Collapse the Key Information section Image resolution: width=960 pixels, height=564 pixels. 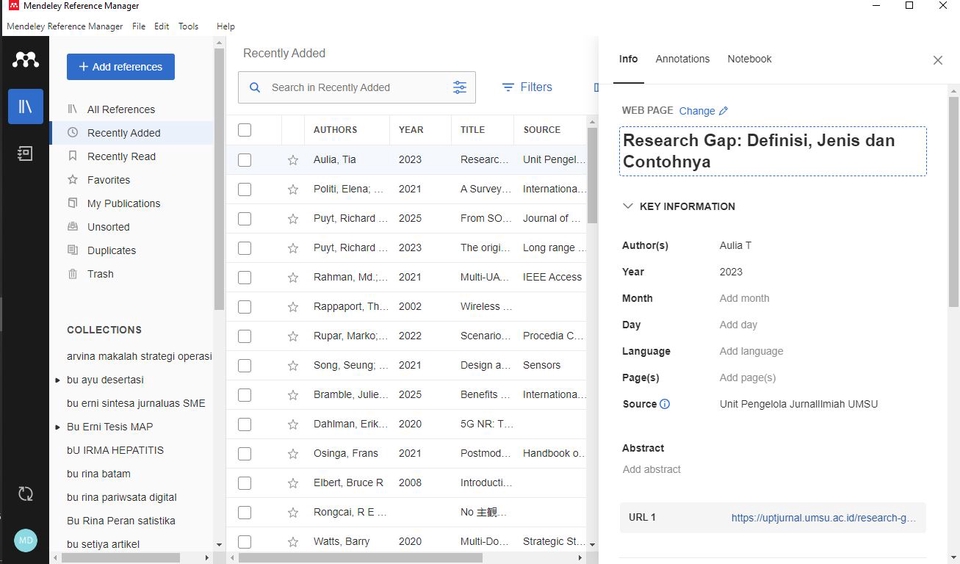(x=628, y=207)
